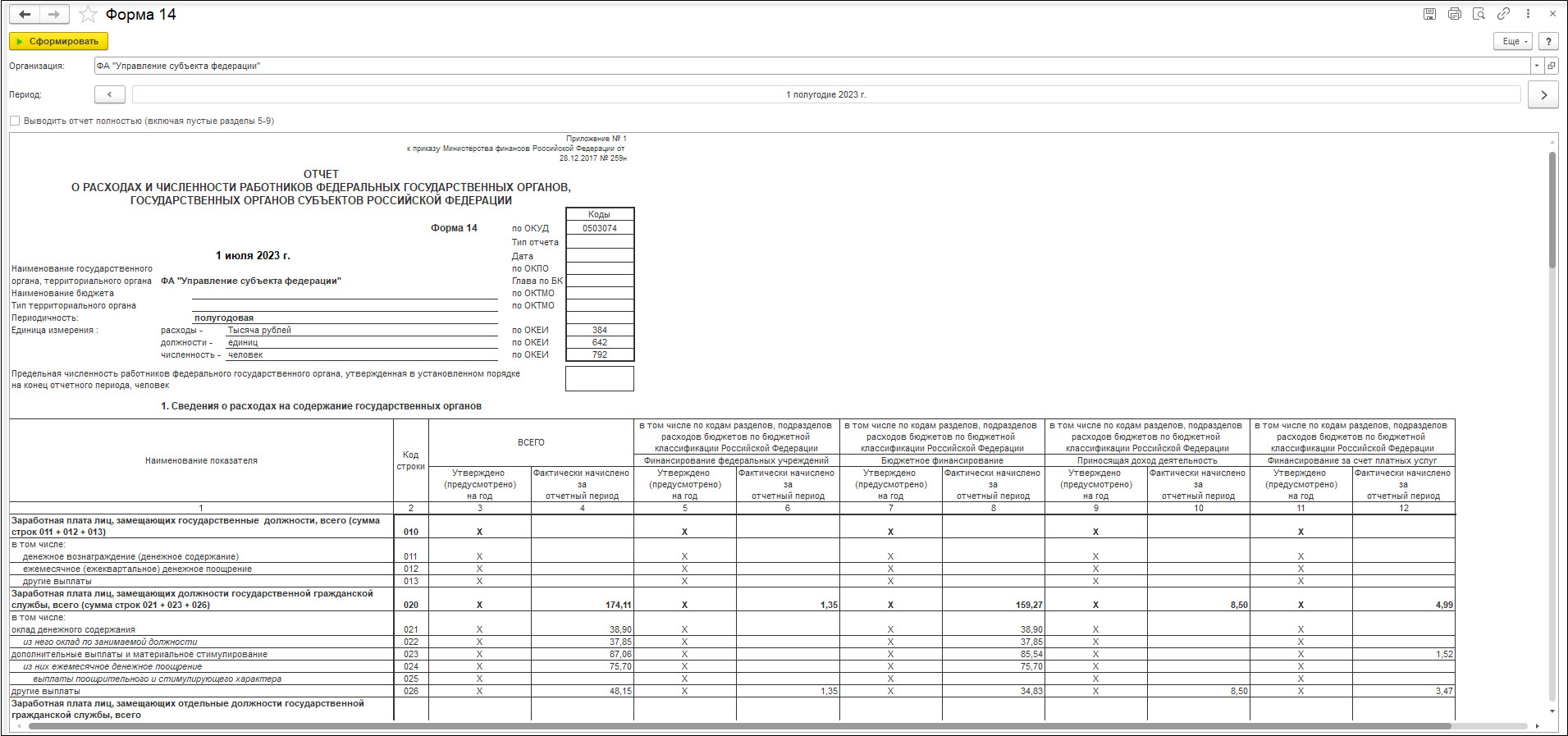Click the scroll-up arrow of the report
The image size is (1568, 736).
(1552, 142)
